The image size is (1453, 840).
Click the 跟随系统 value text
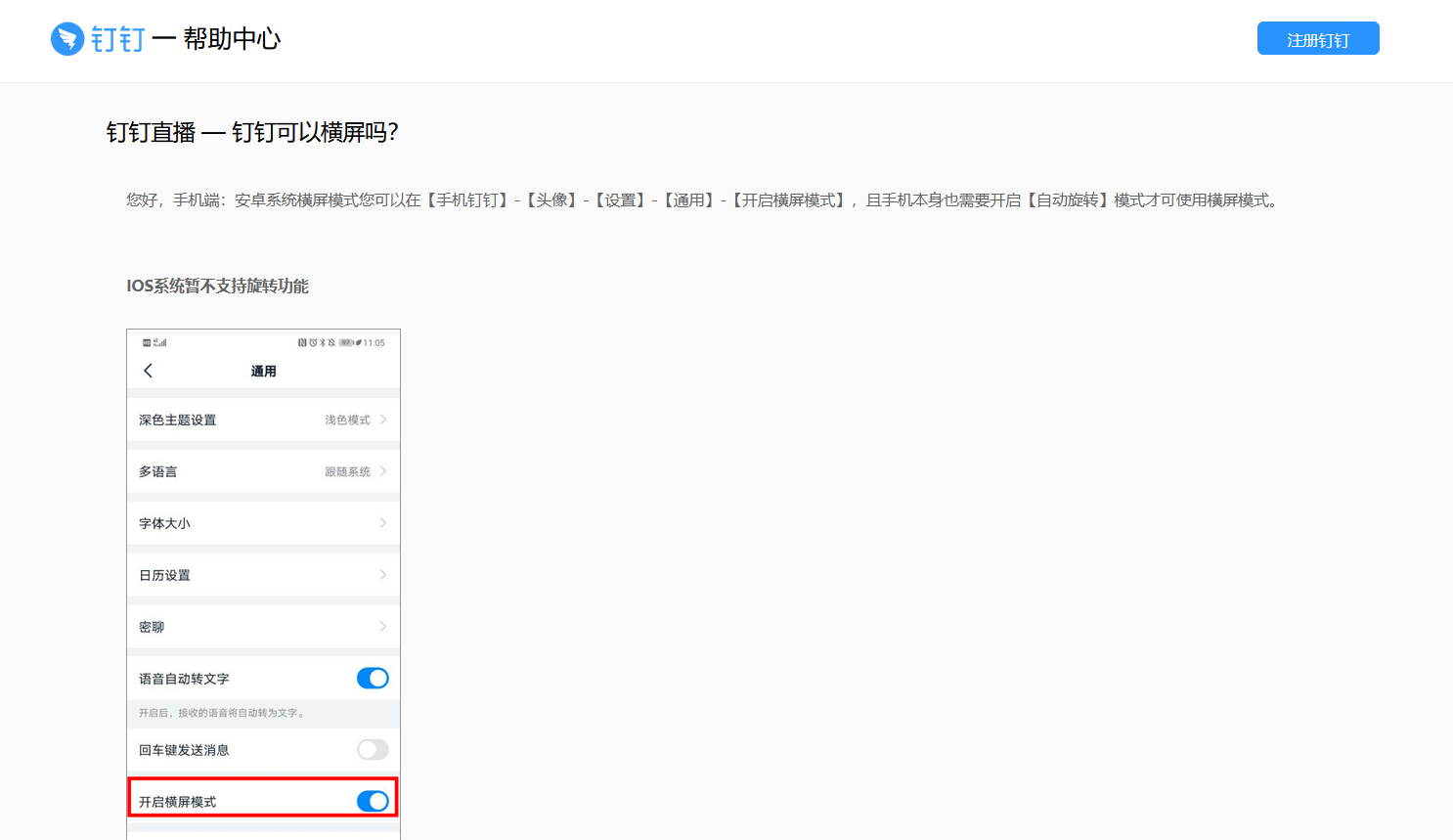tap(347, 471)
